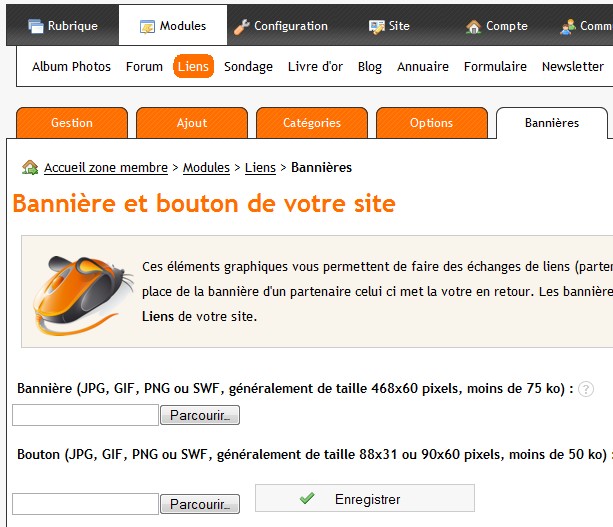Click the Site pencil icon
The width and height of the screenshot is (613, 527).
(x=376, y=27)
